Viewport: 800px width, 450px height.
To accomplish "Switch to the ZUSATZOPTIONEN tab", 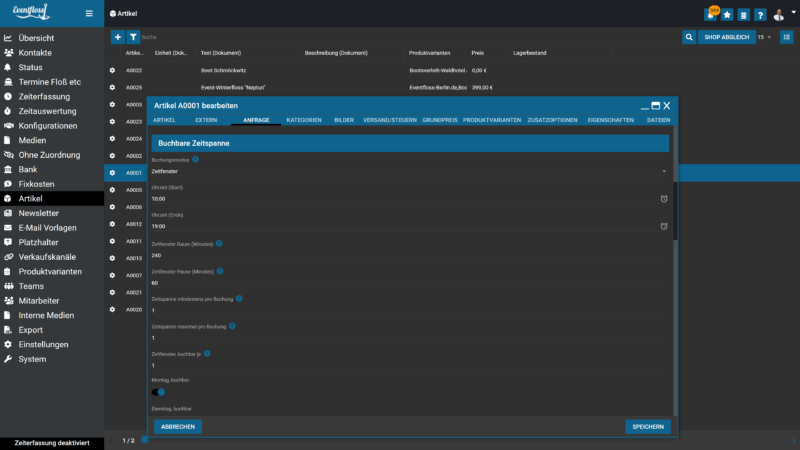I will 553,120.
